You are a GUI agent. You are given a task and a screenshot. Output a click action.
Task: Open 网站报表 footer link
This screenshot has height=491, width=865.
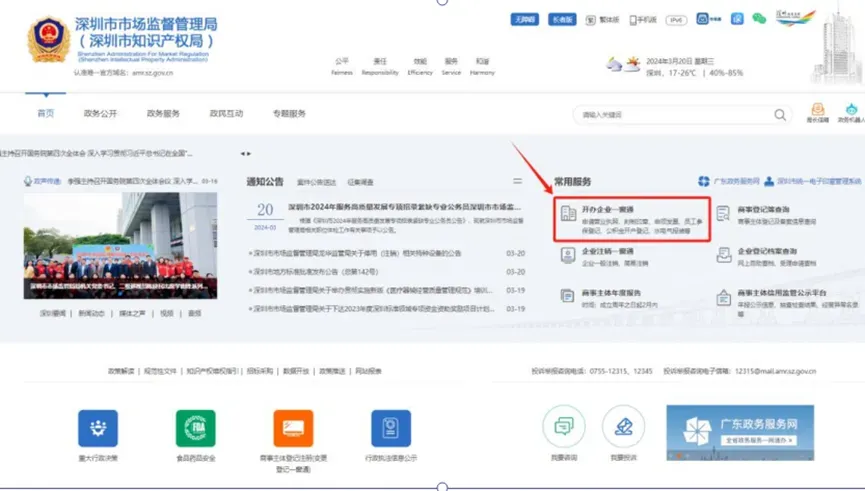(x=369, y=371)
